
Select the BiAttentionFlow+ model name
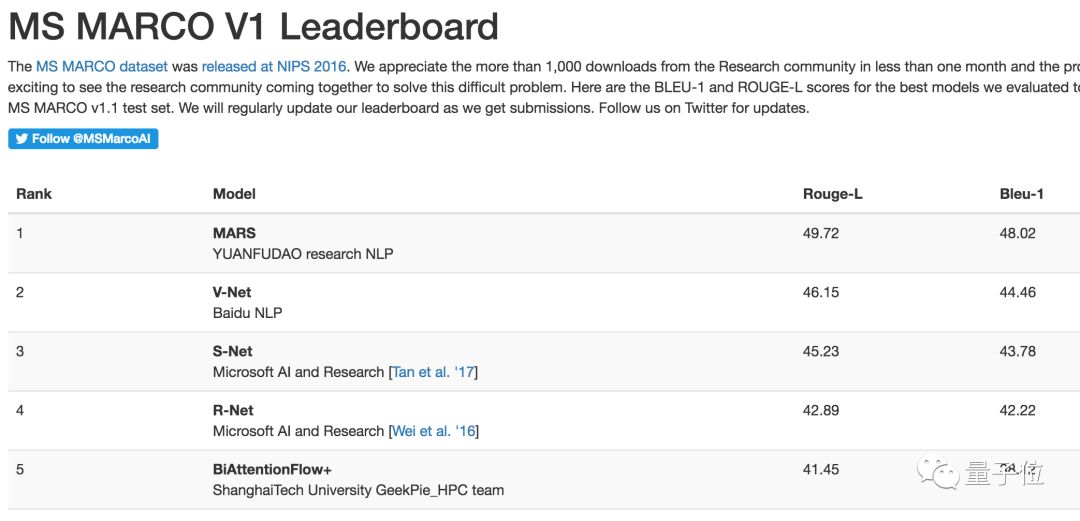tap(272, 469)
